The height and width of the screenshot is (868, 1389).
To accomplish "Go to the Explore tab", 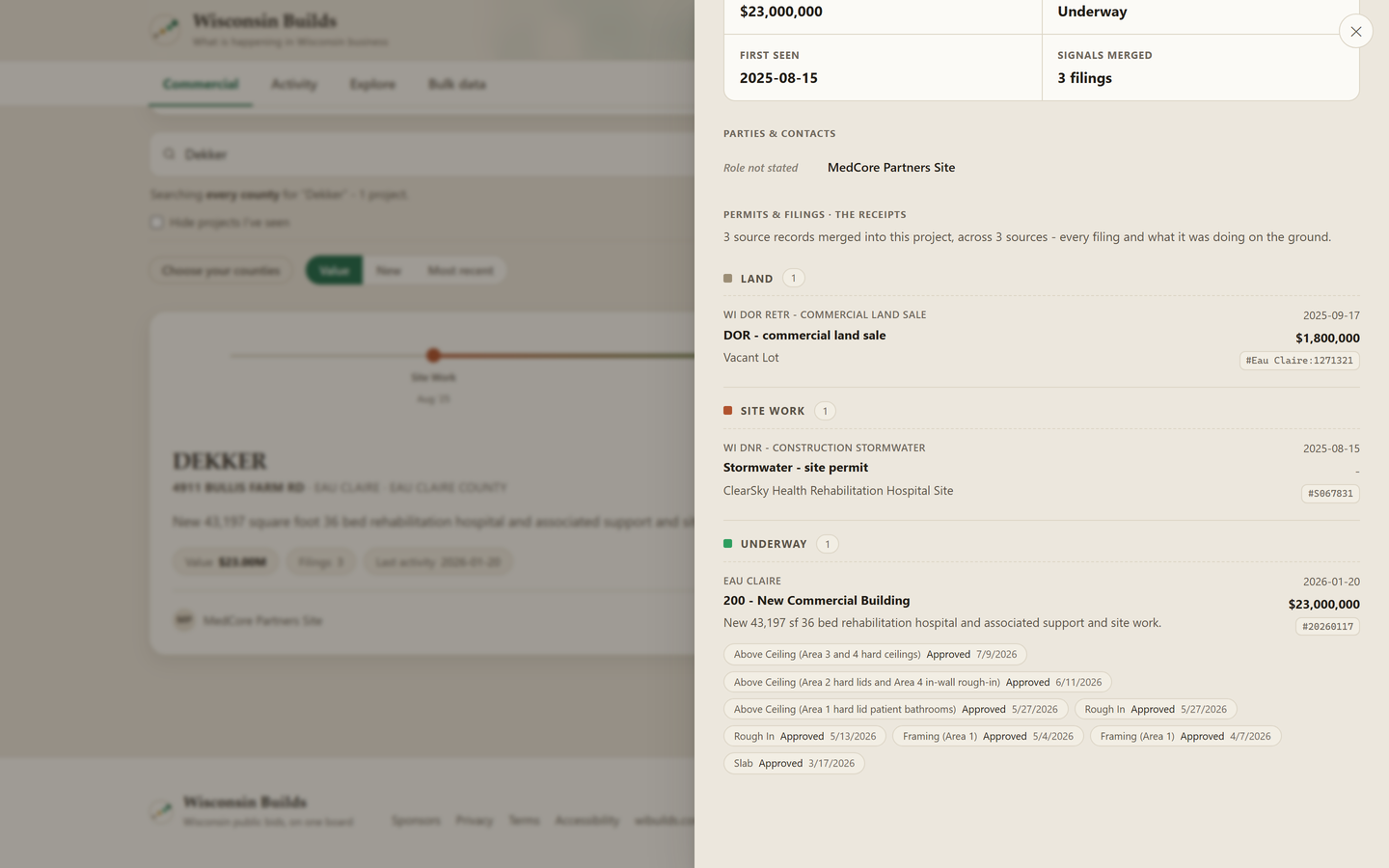I will pyautogui.click(x=372, y=85).
